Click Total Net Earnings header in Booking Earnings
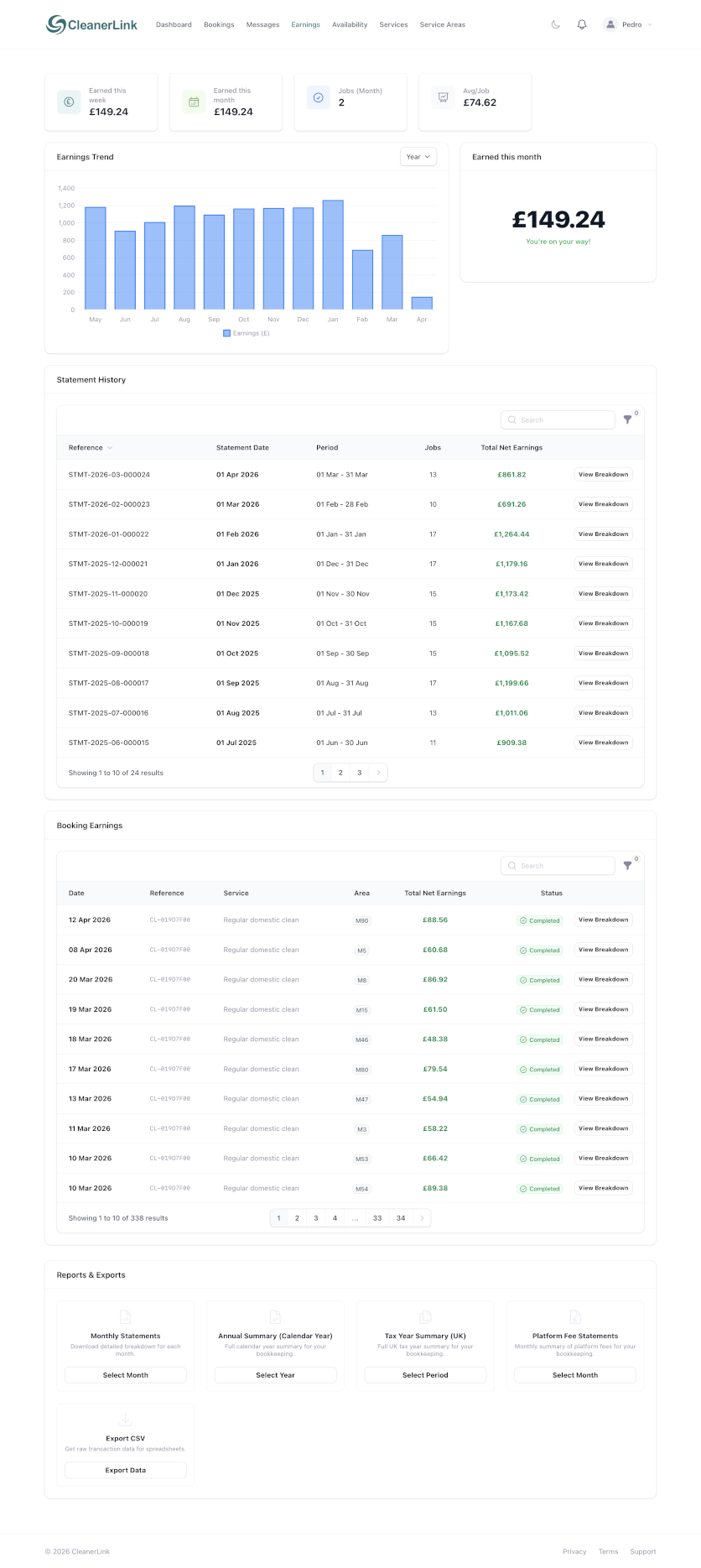 [435, 893]
